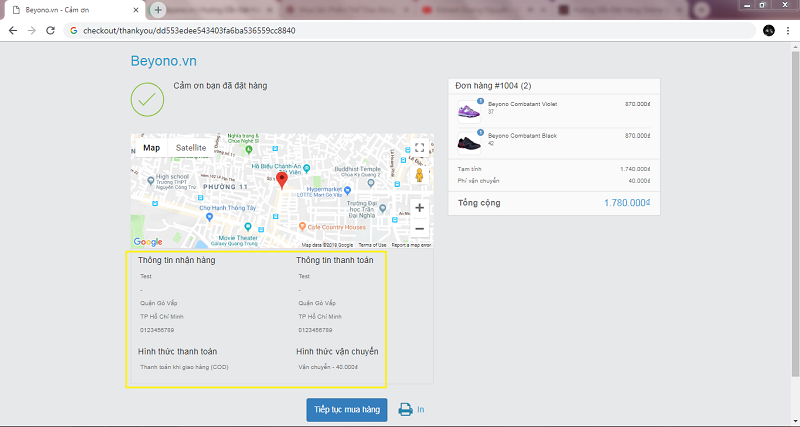This screenshot has height=427, width=800.
Task: Click the green order success checkmark
Action: tap(147, 99)
